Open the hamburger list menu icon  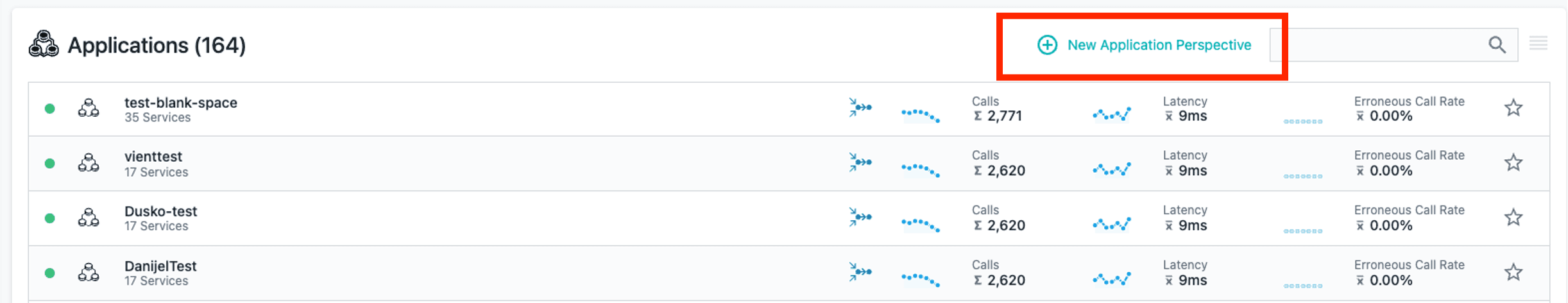(1538, 44)
